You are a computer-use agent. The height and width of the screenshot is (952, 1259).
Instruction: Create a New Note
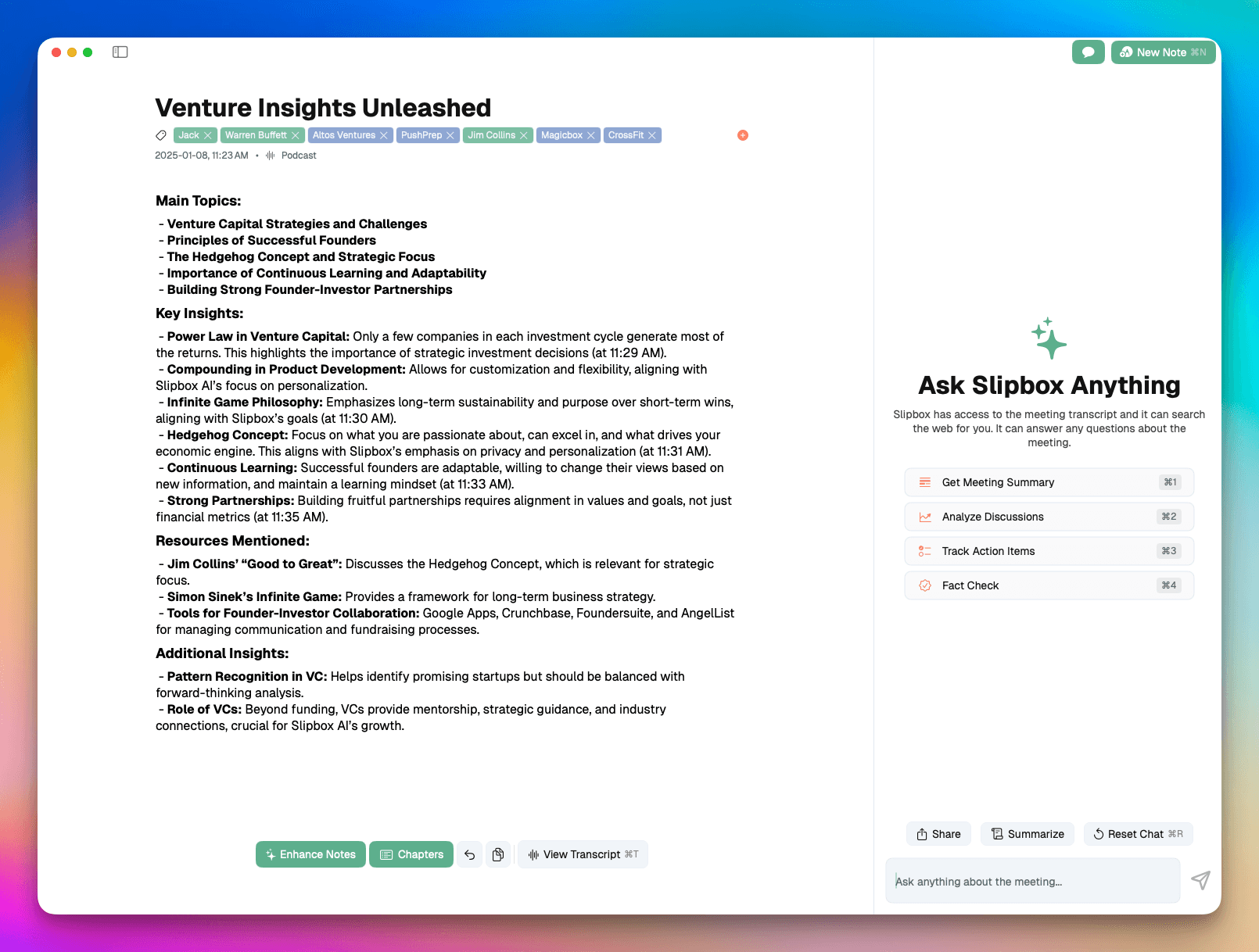(x=1163, y=52)
